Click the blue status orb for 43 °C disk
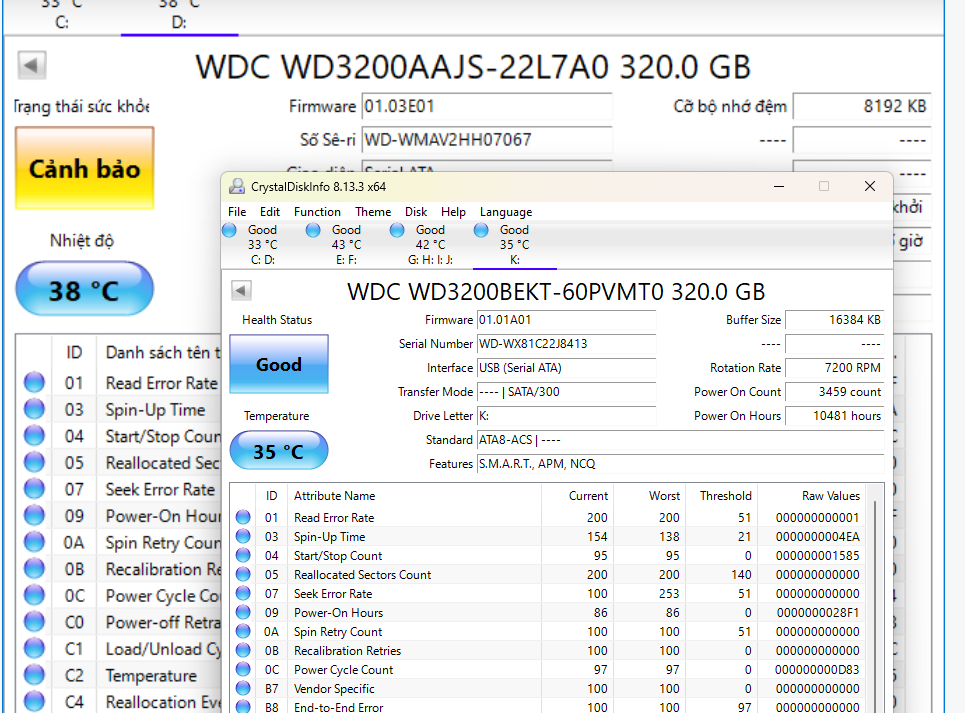 [313, 230]
